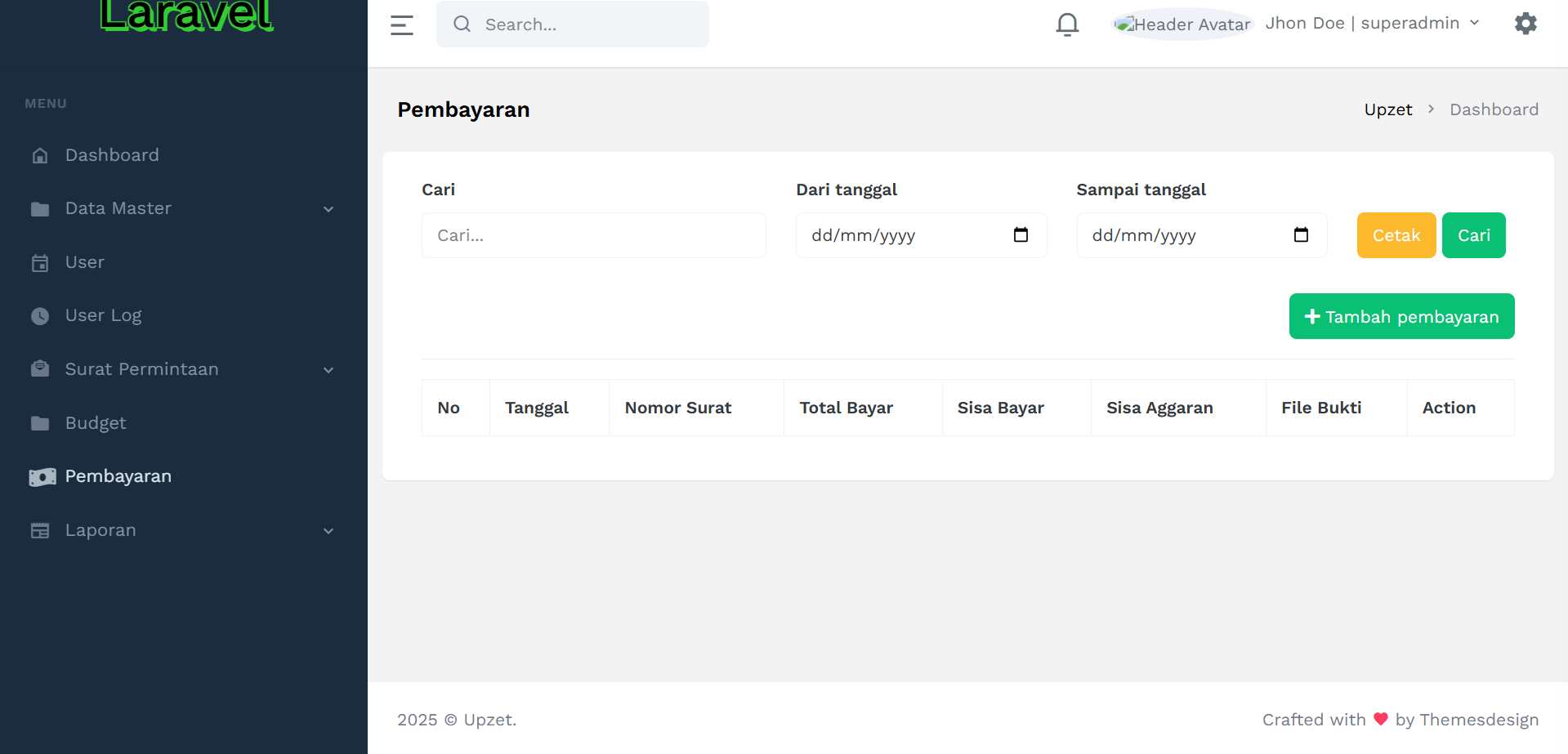Click the Header Avatar image
Viewport: 1568px width, 754px height.
coord(1182,25)
